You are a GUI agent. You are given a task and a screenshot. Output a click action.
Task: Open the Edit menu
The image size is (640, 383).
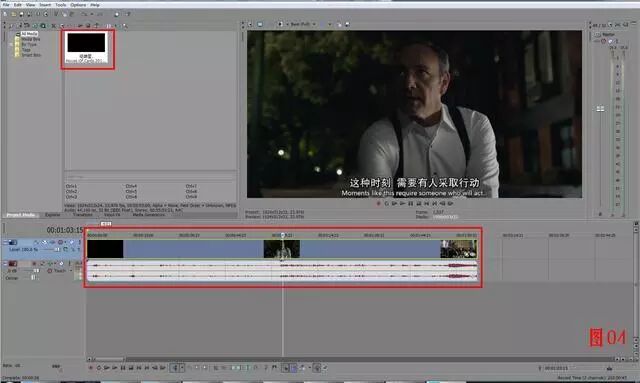tap(18, 5)
